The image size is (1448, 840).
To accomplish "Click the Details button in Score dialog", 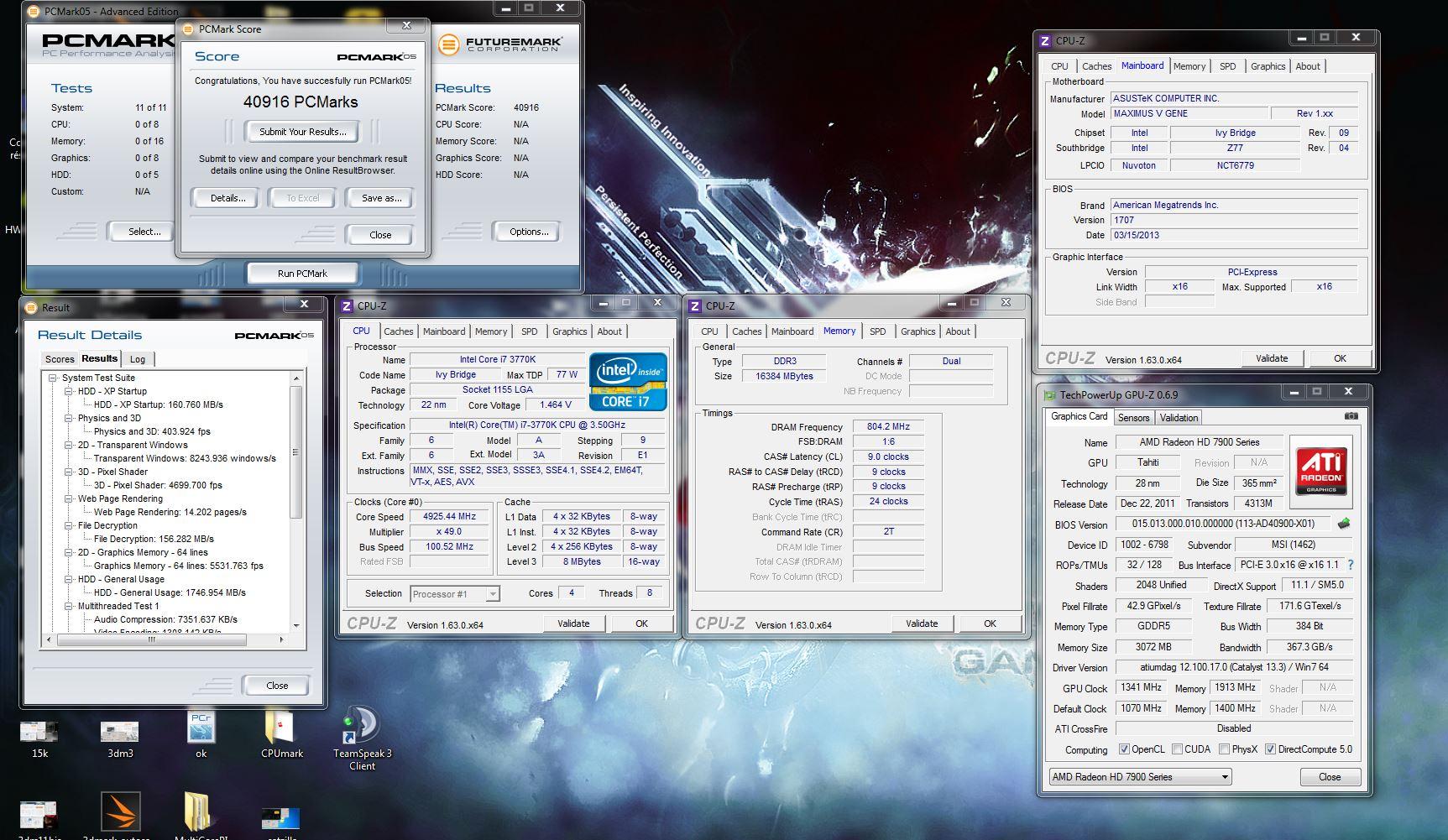I will click(x=227, y=198).
